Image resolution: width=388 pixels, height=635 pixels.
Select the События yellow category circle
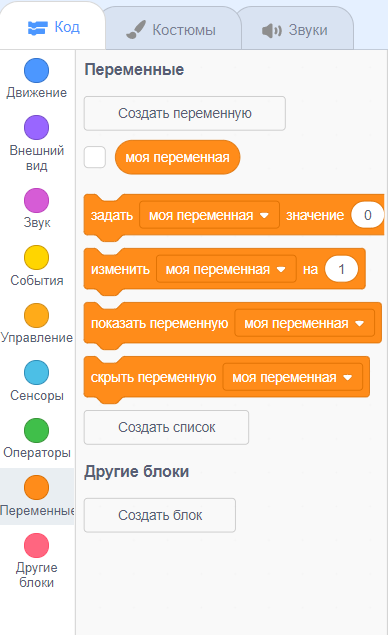coord(36,258)
